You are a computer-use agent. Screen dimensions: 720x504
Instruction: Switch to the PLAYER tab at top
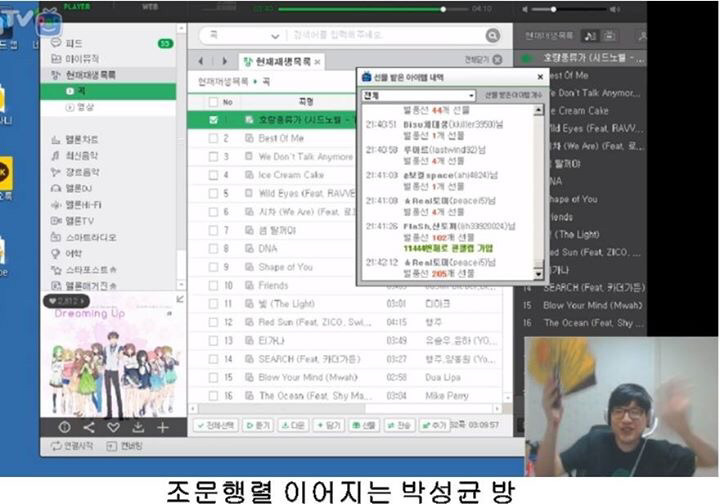77,7
